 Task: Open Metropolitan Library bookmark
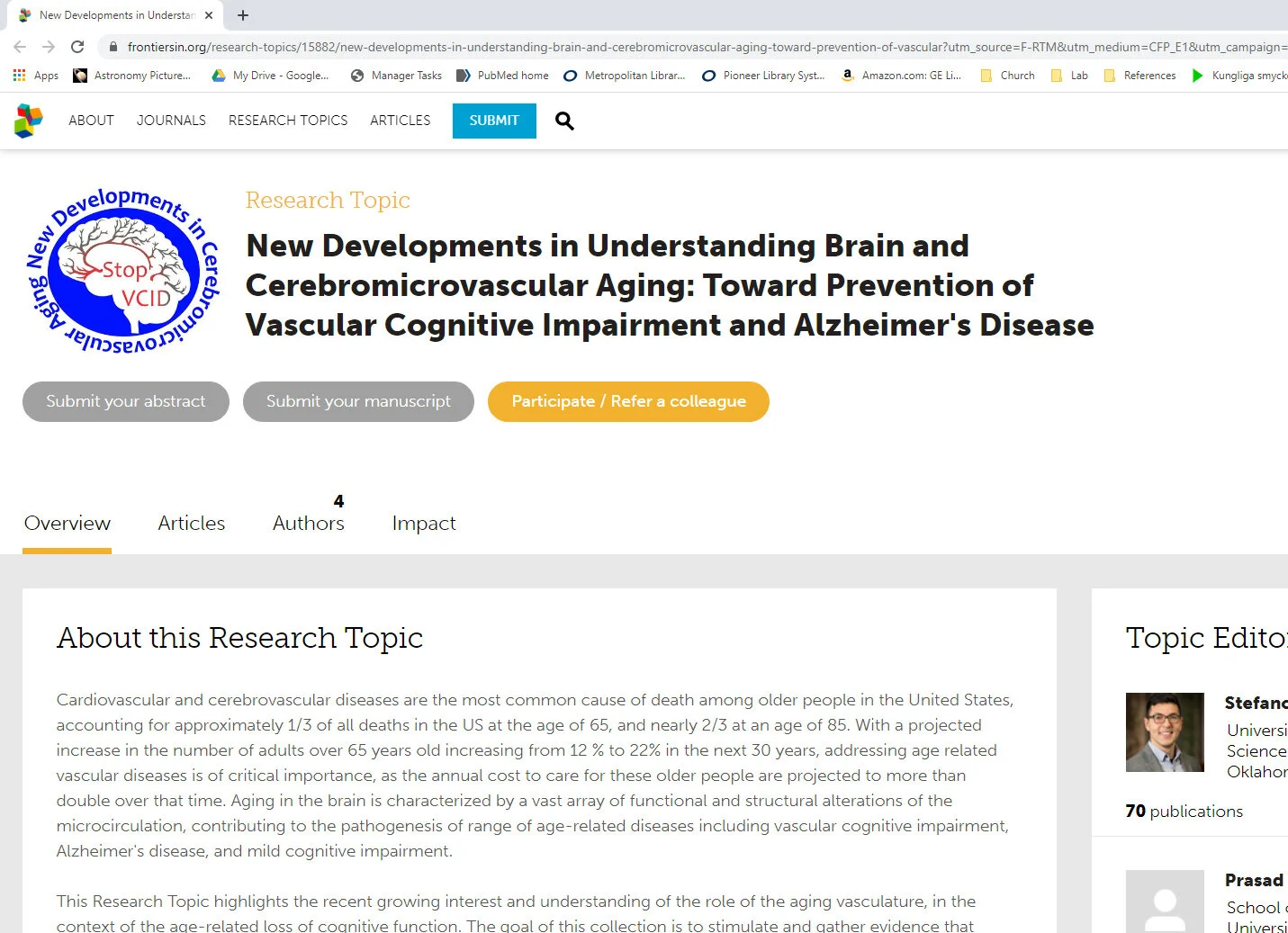click(625, 76)
